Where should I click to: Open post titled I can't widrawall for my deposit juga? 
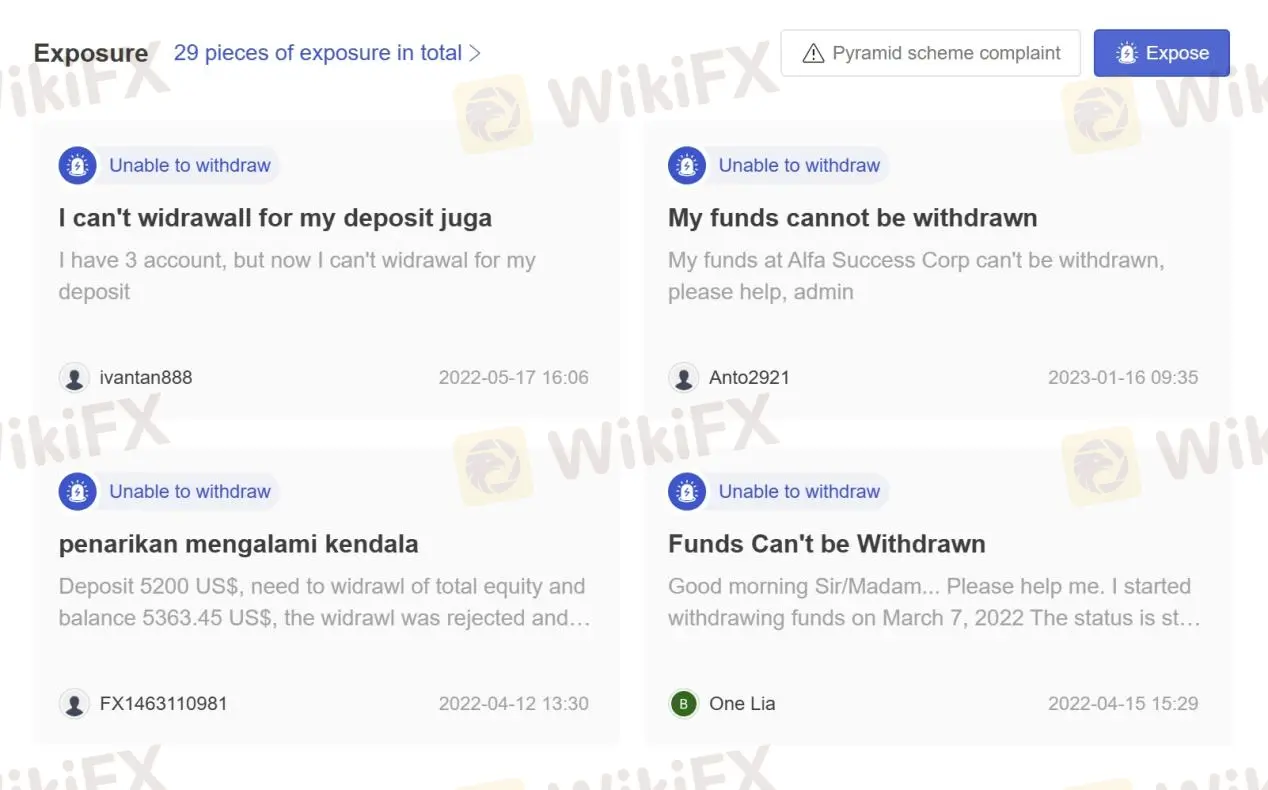[x=275, y=218]
